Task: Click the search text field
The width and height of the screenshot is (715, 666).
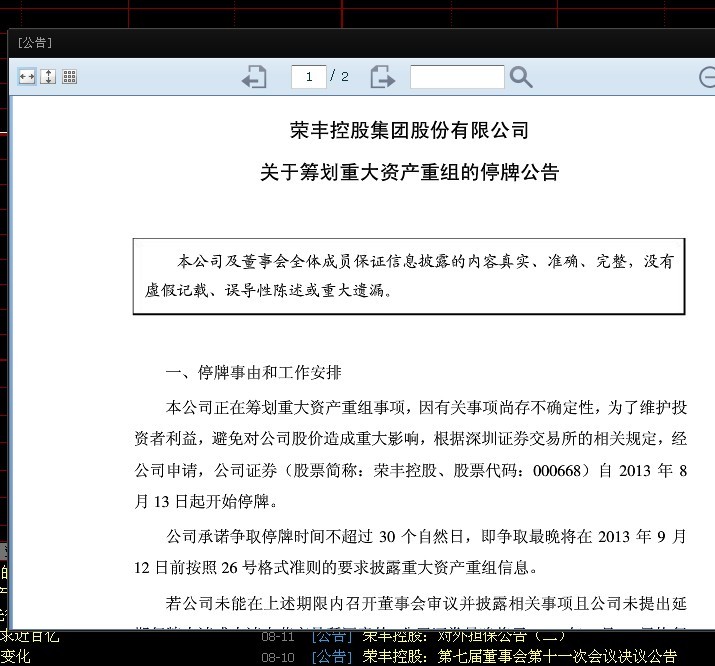Action: point(457,77)
